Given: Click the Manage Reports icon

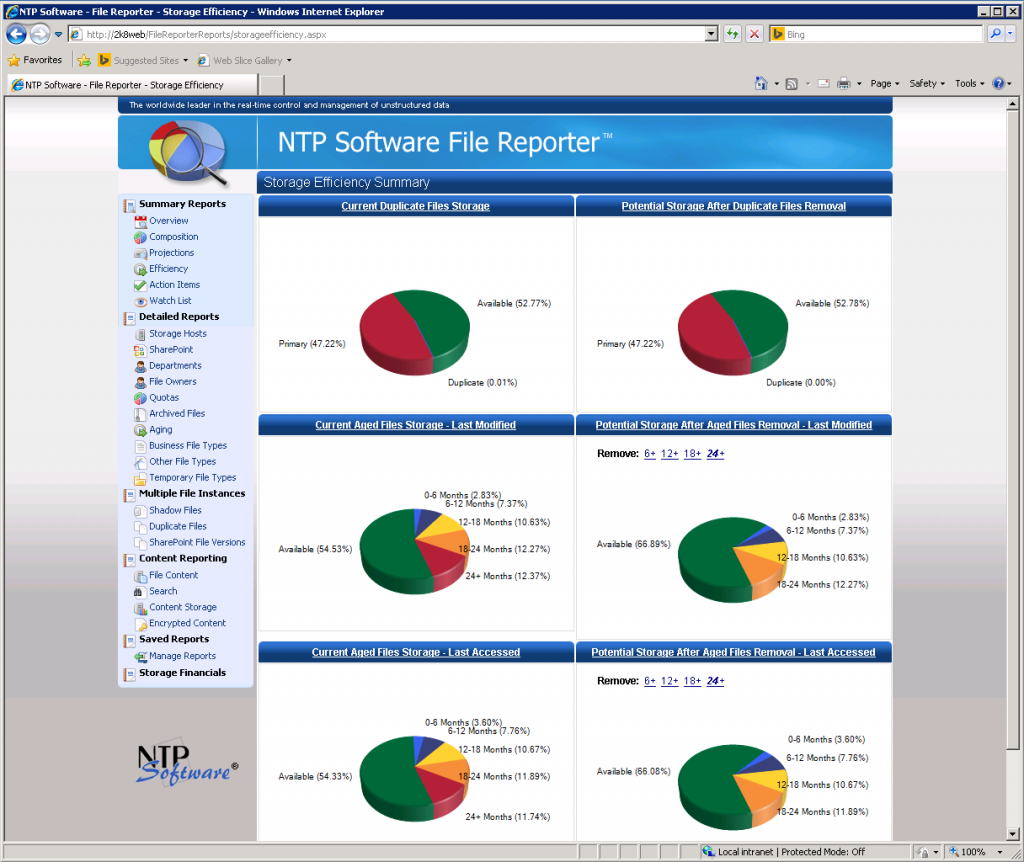Looking at the screenshot, I should [x=140, y=656].
